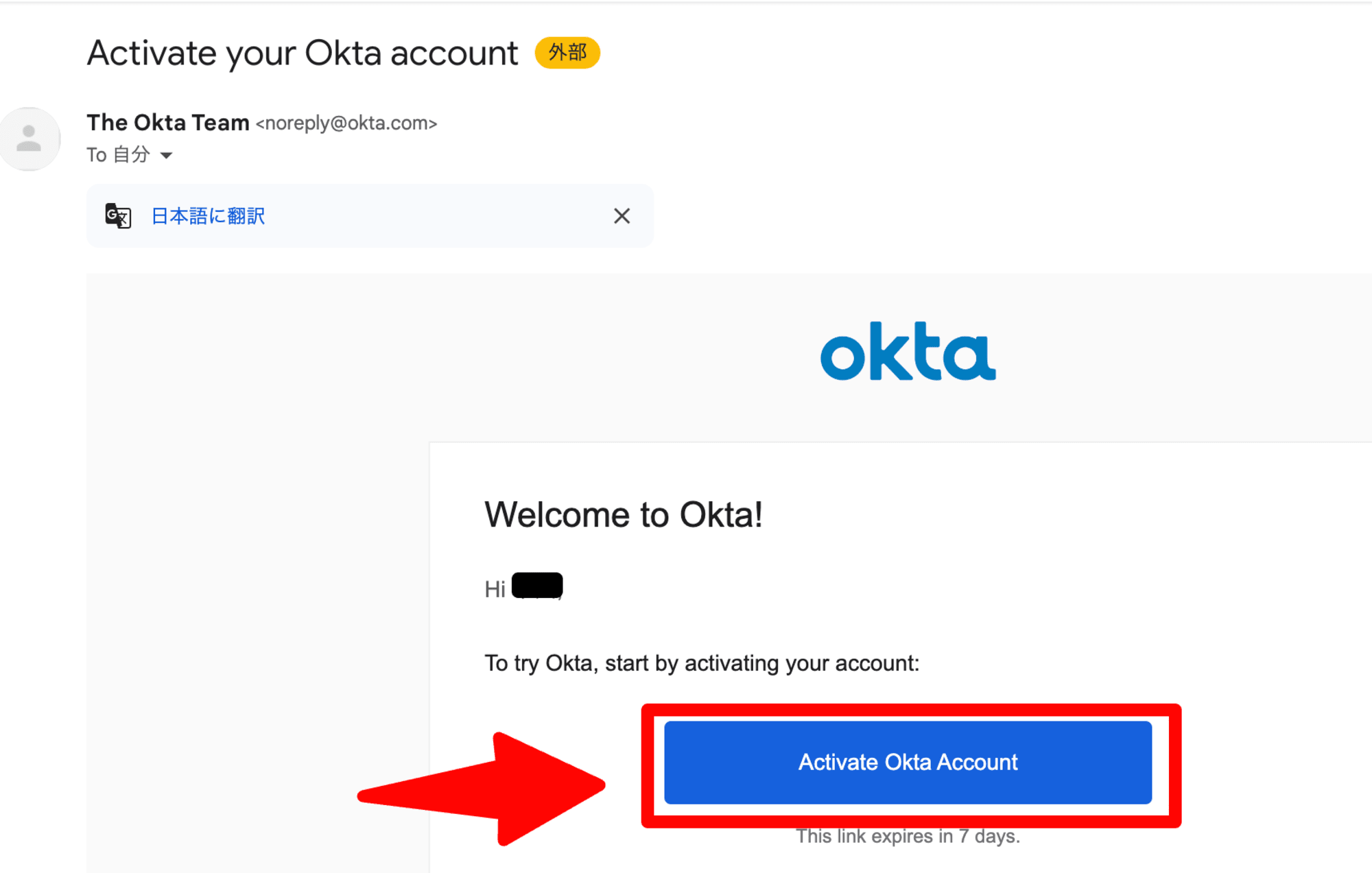Click the 日本語に翻訳 translate link

point(208,216)
